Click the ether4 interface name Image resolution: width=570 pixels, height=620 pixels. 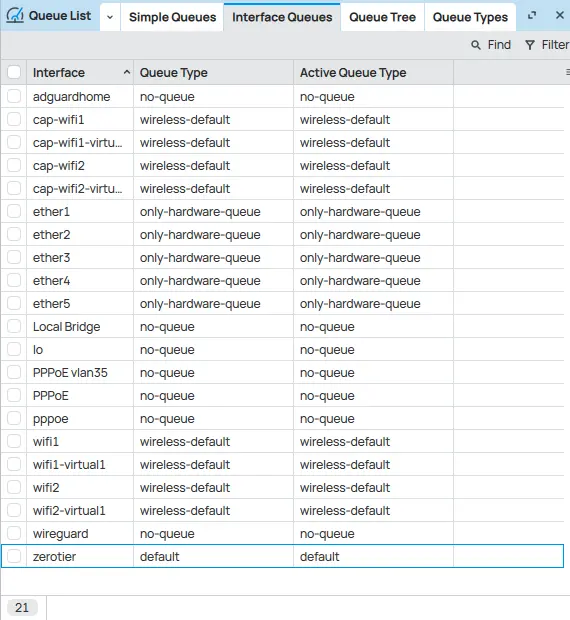pyautogui.click(x=51, y=280)
